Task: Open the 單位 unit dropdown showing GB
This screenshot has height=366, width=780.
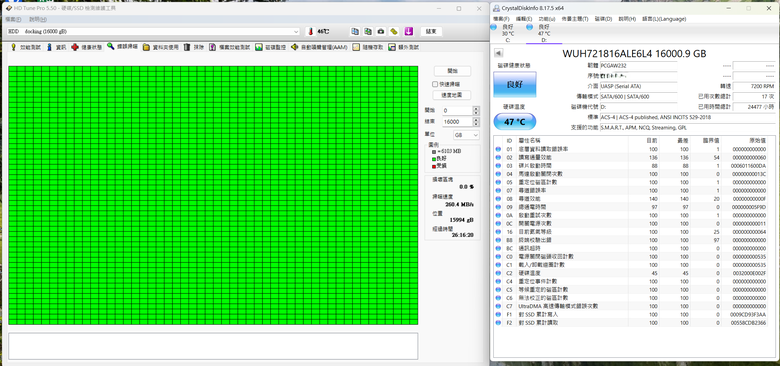Action: tap(467, 135)
